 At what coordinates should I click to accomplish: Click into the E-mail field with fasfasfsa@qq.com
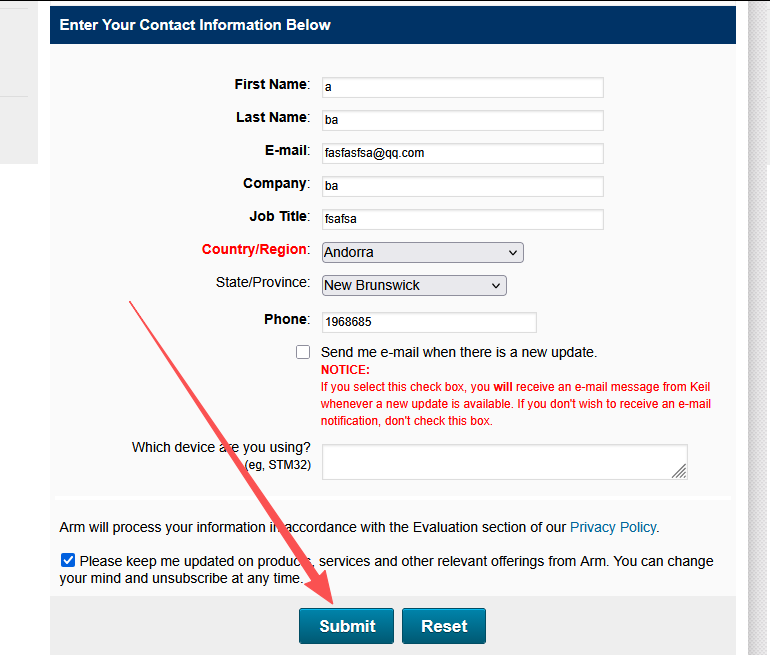(x=463, y=153)
